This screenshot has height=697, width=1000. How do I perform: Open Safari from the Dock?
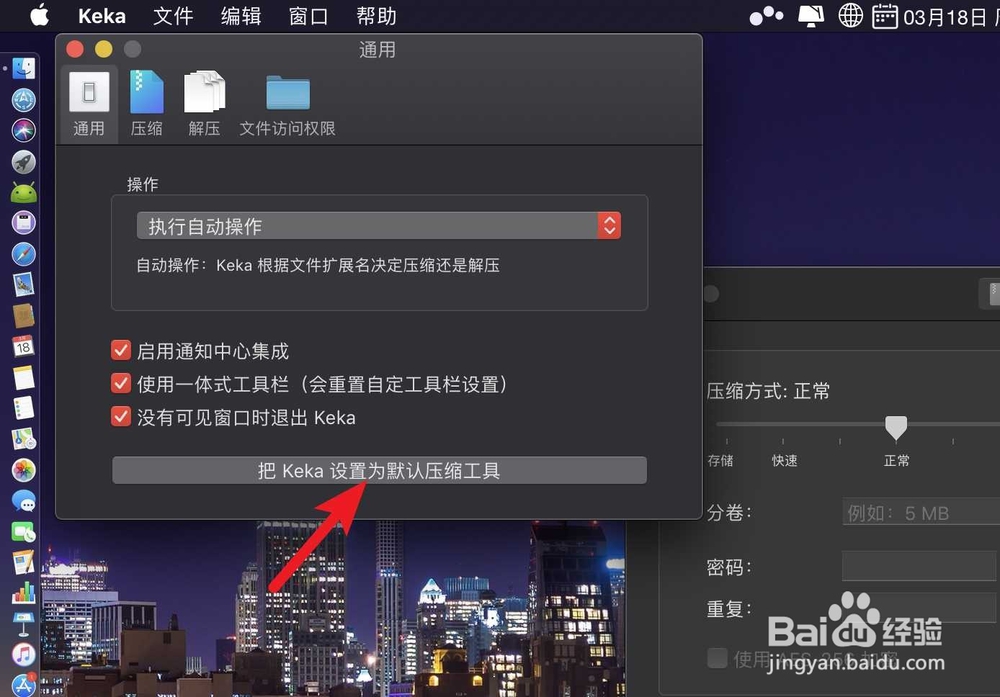(x=24, y=254)
